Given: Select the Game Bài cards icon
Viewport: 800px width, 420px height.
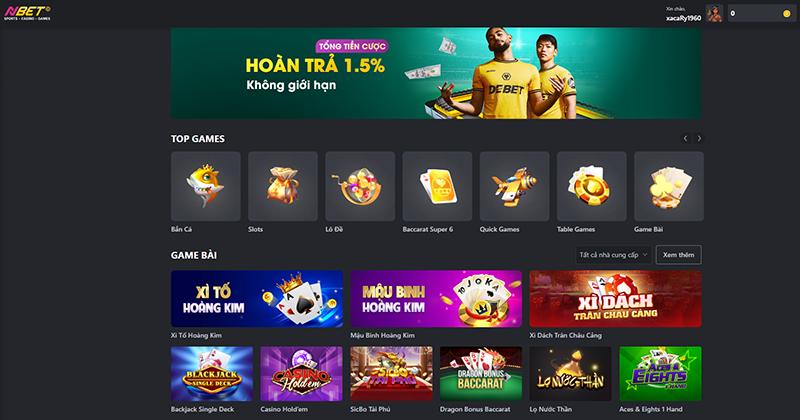Looking at the screenshot, I should [x=669, y=186].
